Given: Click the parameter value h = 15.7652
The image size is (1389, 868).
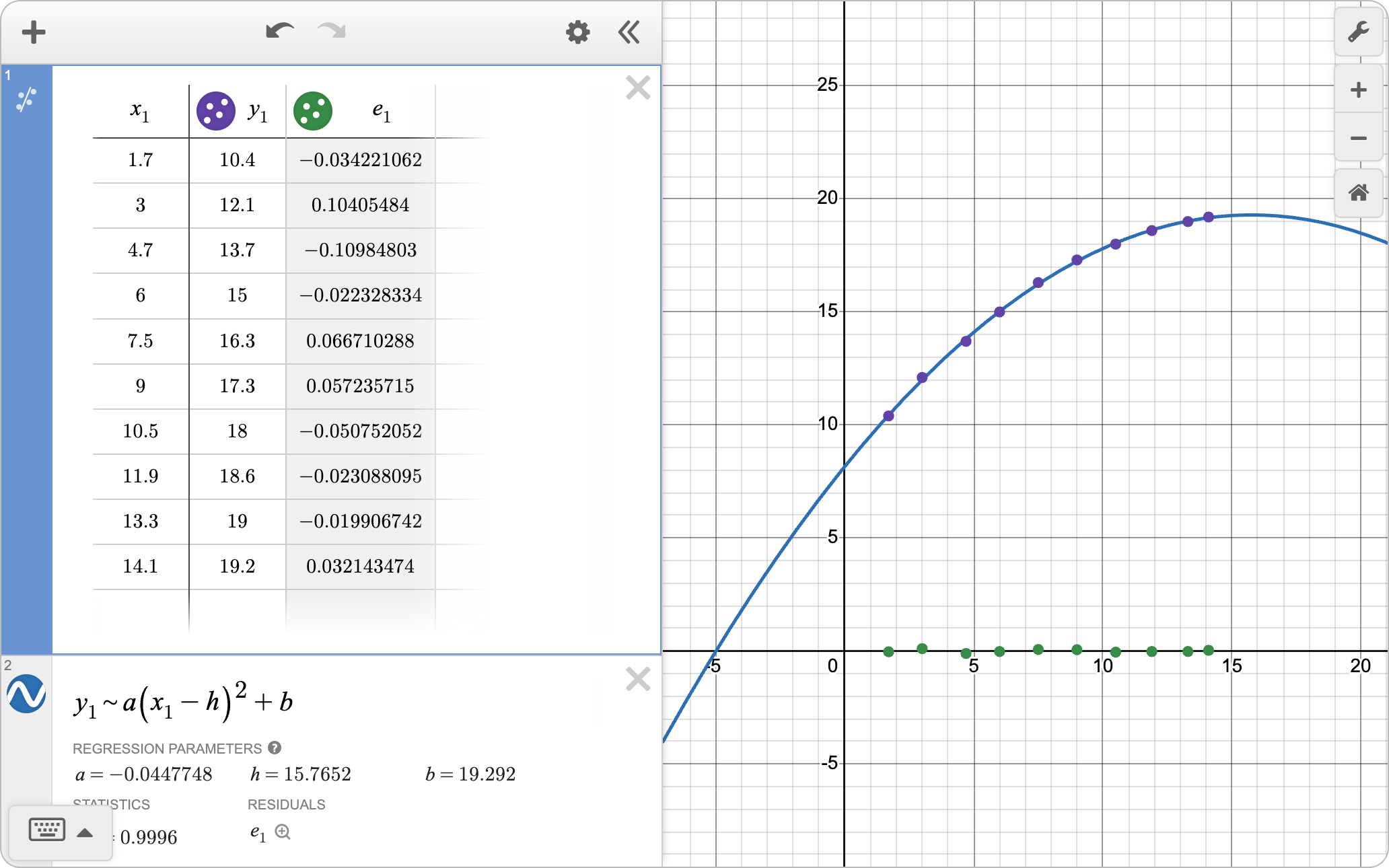Looking at the screenshot, I should coord(301,774).
